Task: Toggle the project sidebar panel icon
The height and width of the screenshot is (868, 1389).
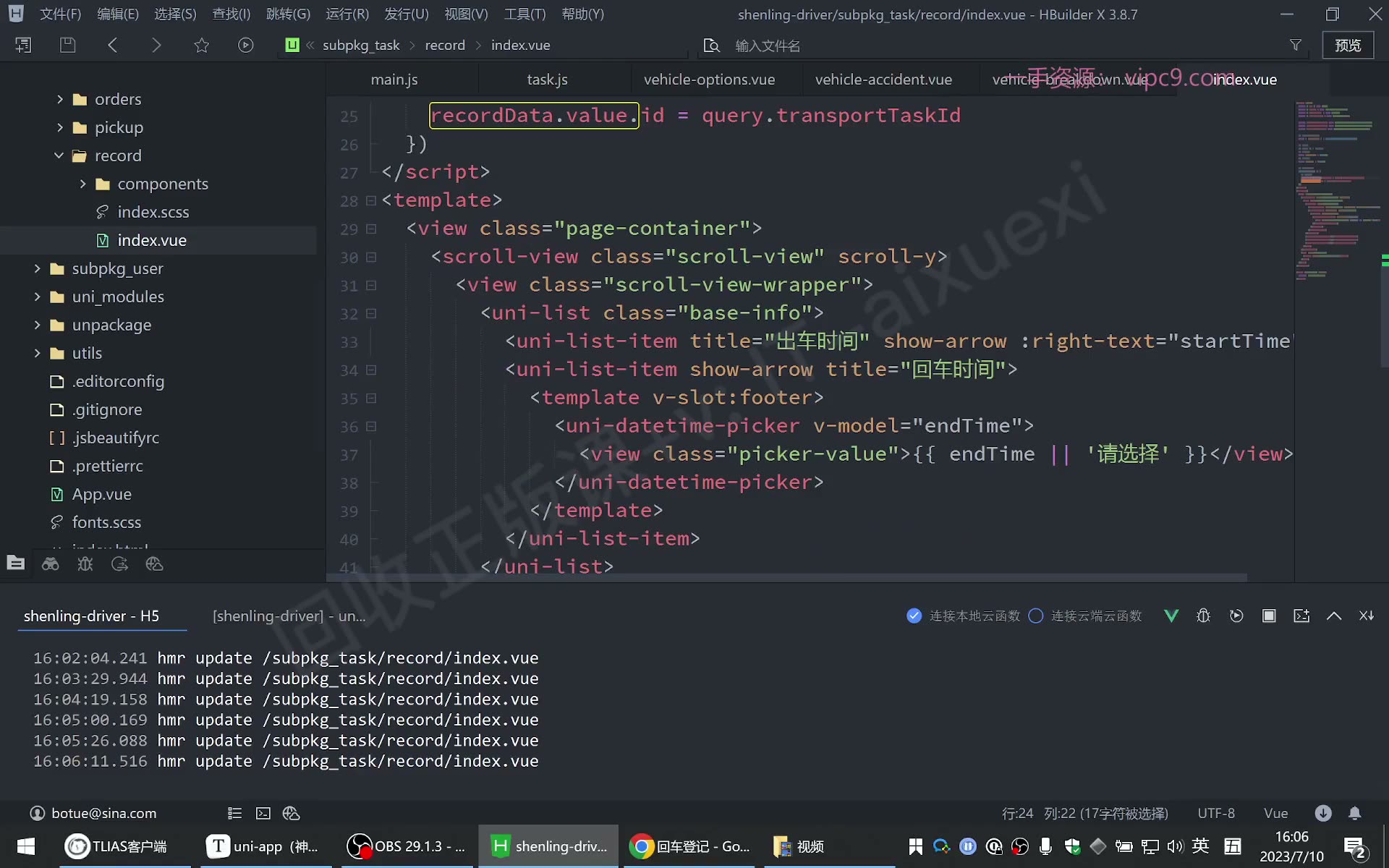Action: click(23, 45)
